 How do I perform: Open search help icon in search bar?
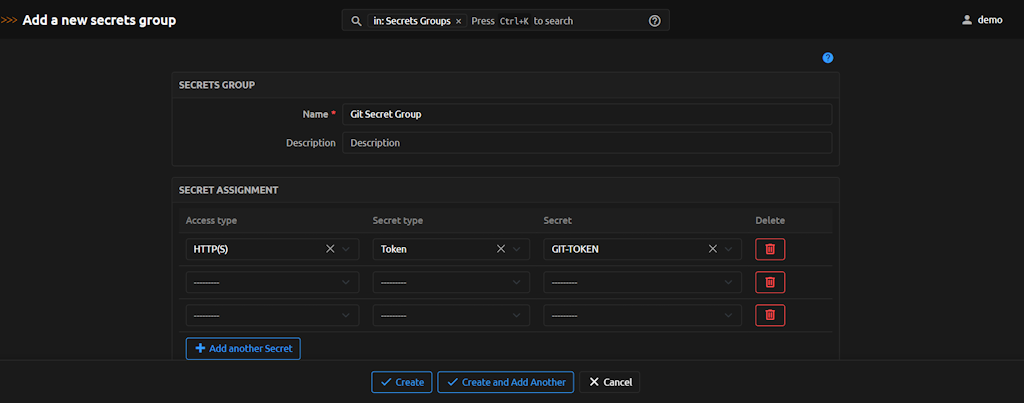pos(654,21)
